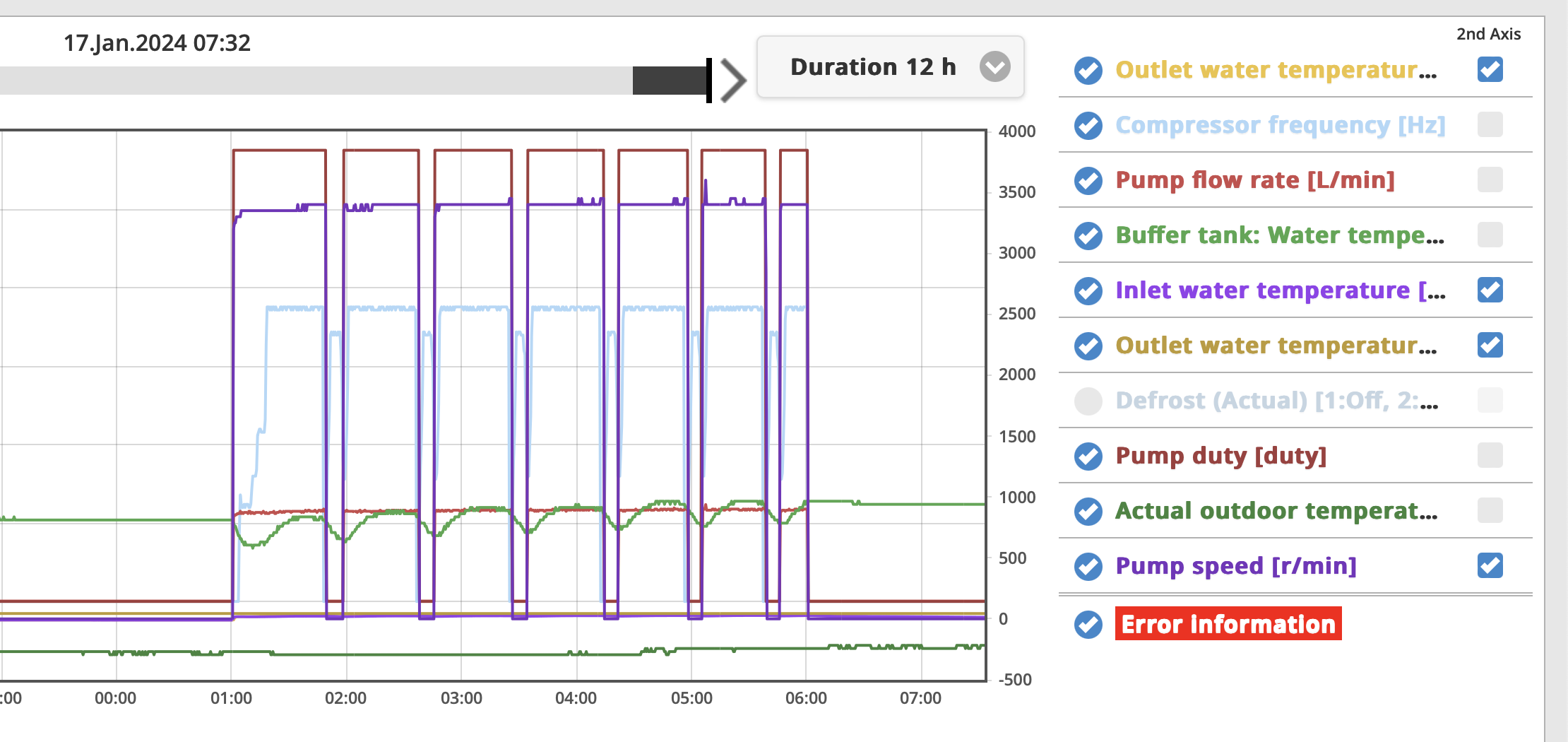Click the check circle beside Error Information
The width and height of the screenshot is (1568, 742).
click(x=1088, y=624)
